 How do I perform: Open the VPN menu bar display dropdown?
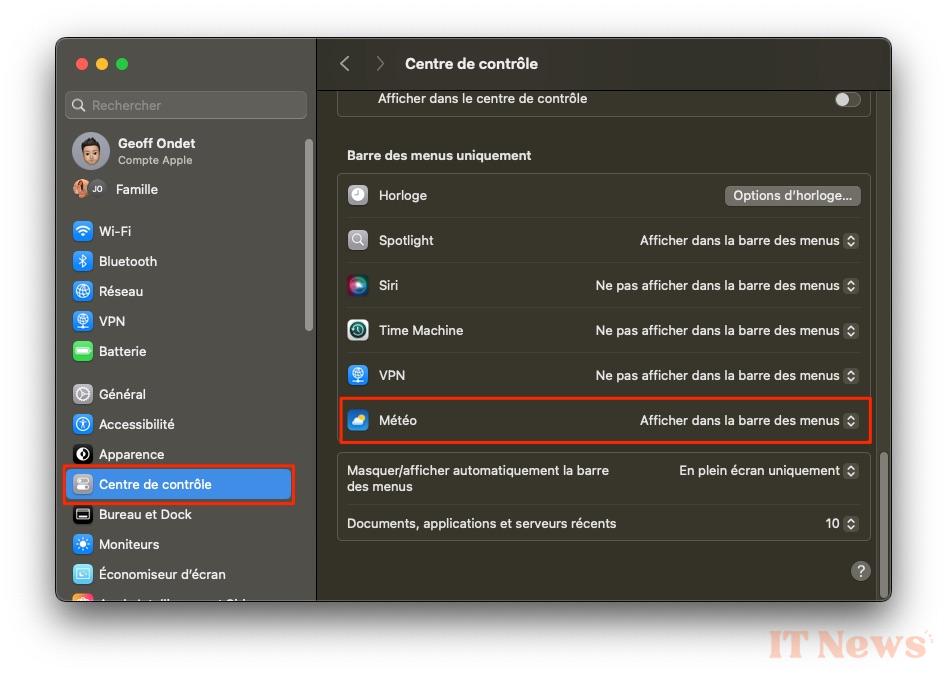coord(726,376)
